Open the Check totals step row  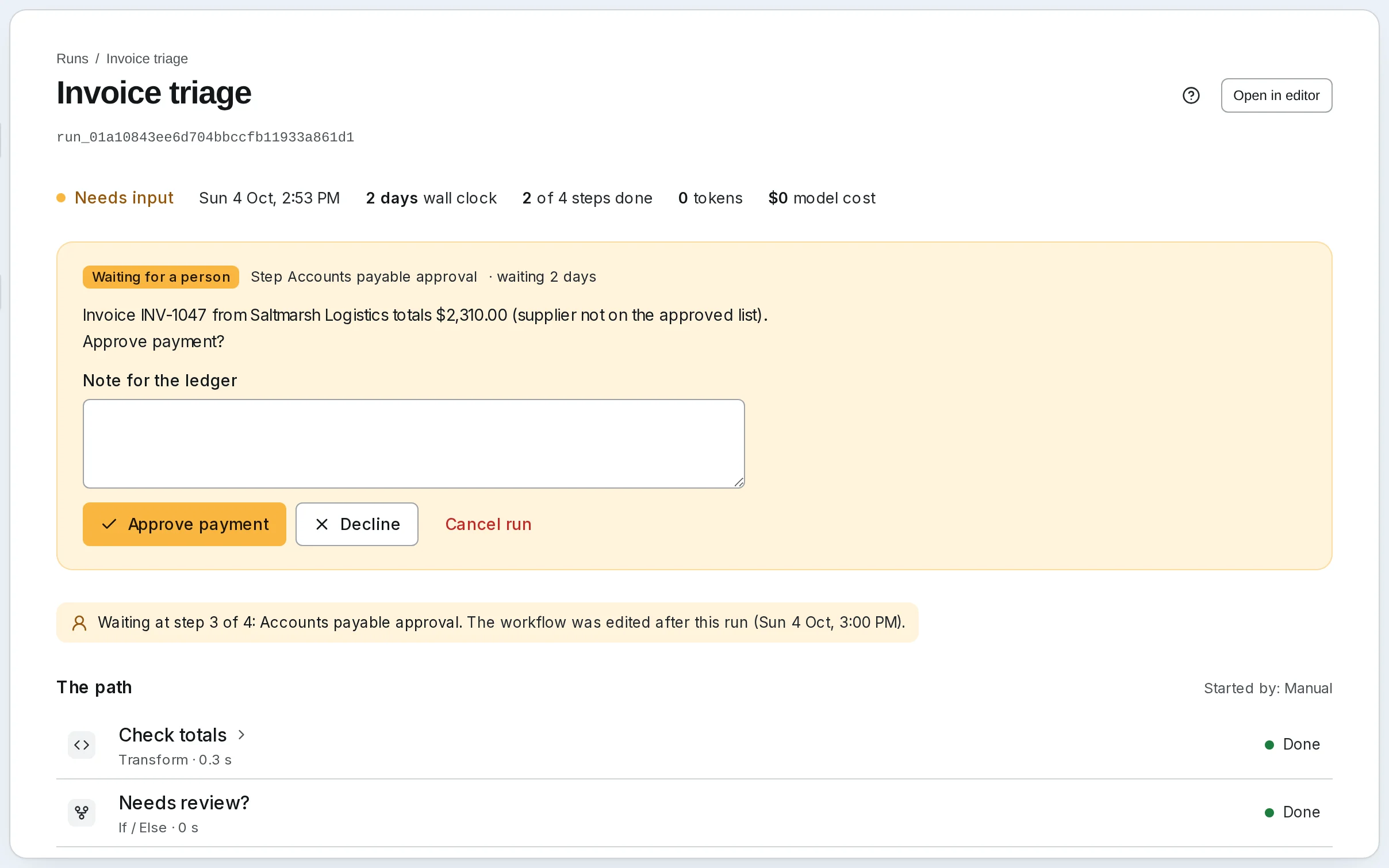(x=694, y=745)
